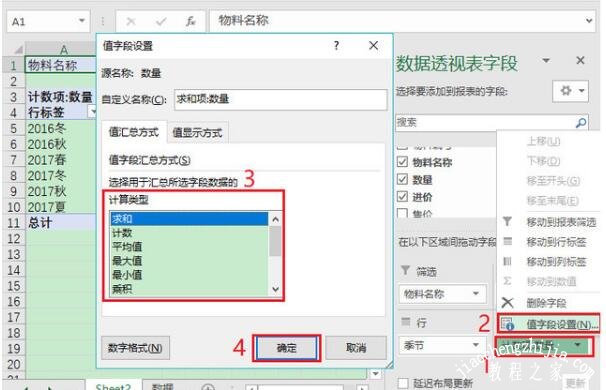The image size is (606, 390).
Task: Toggle the 进价 field checkbox
Action: click(x=402, y=196)
